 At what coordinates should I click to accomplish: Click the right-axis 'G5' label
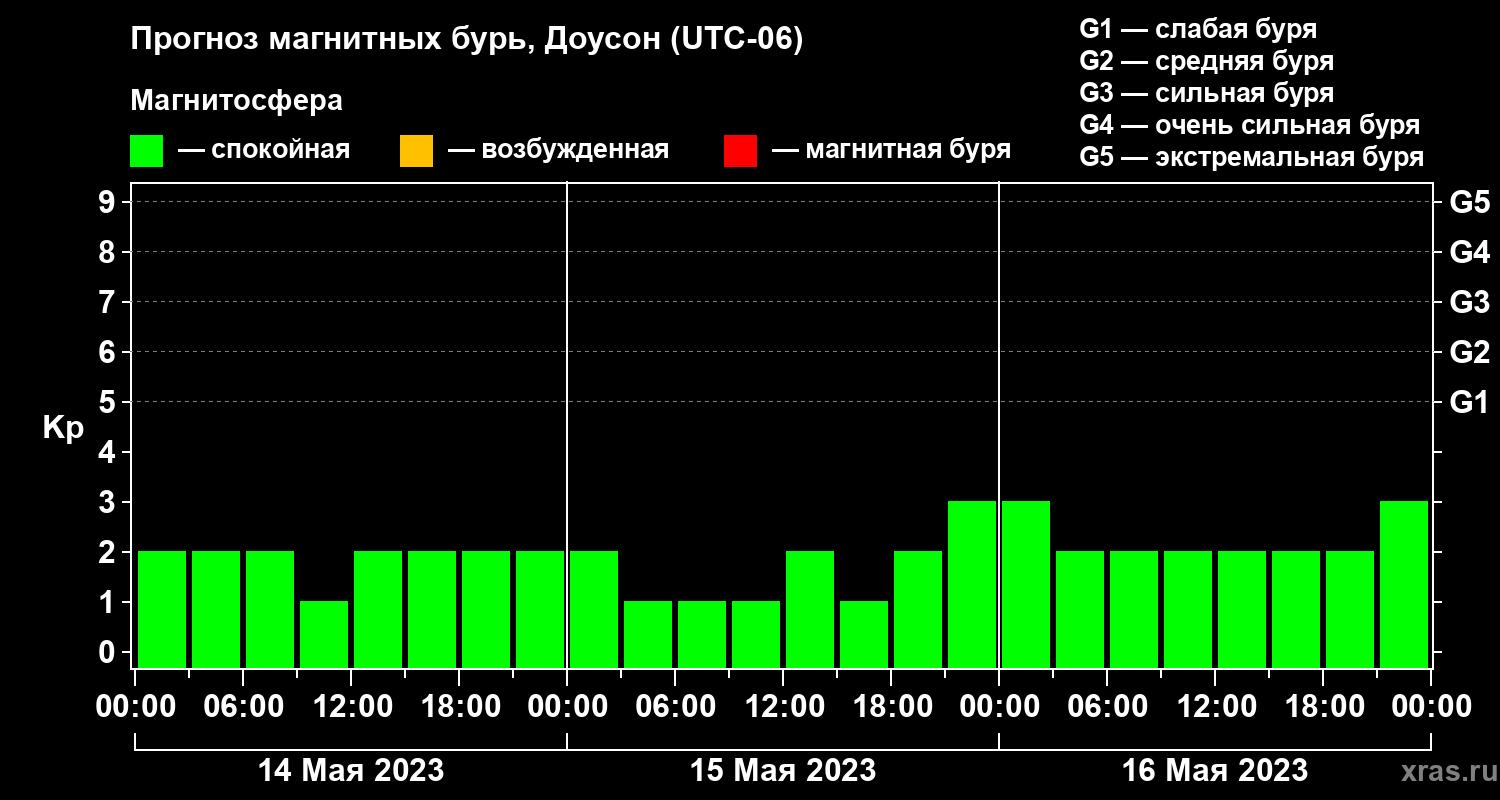click(x=1470, y=202)
